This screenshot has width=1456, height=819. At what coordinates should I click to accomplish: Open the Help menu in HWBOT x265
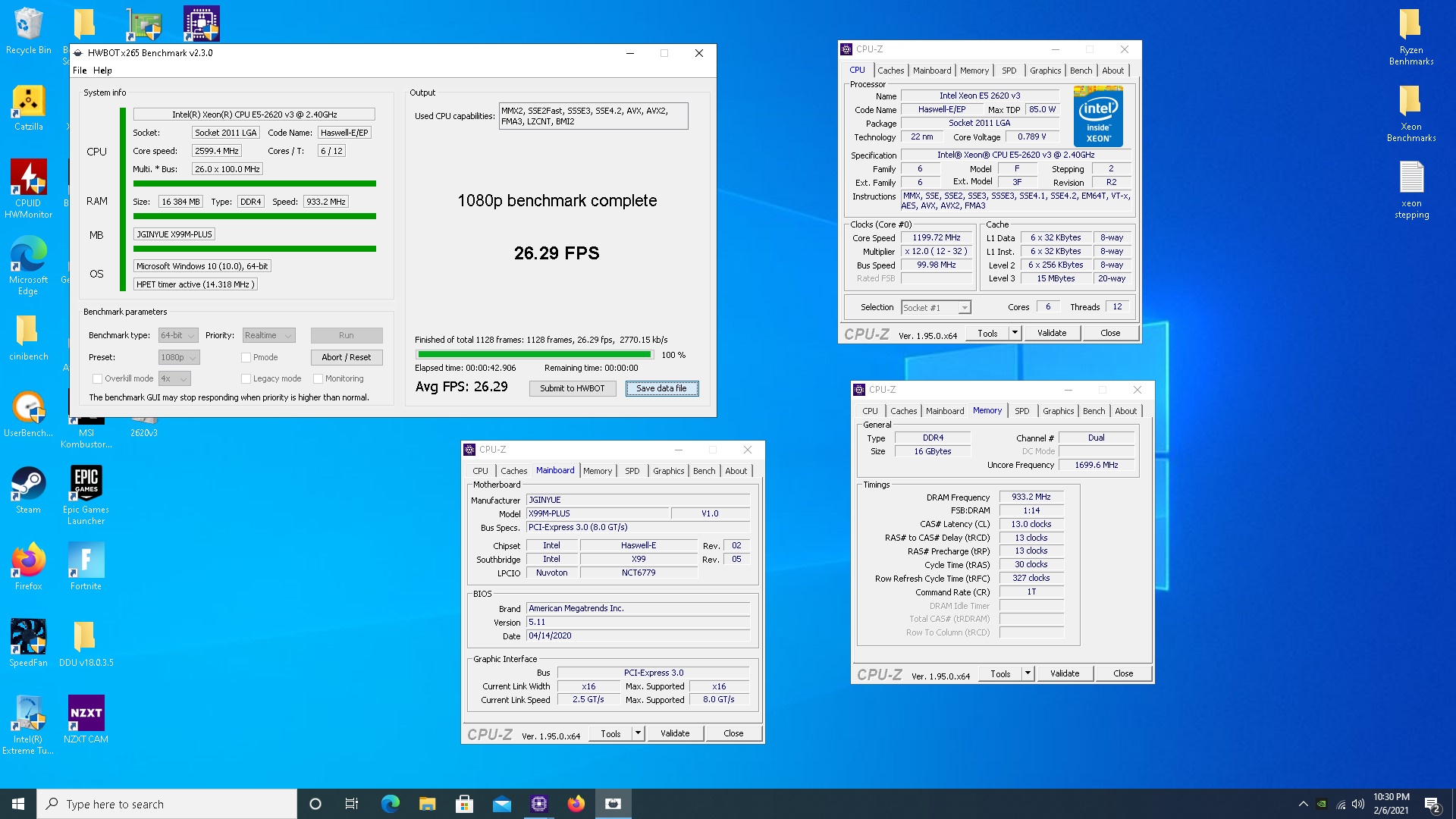point(102,71)
